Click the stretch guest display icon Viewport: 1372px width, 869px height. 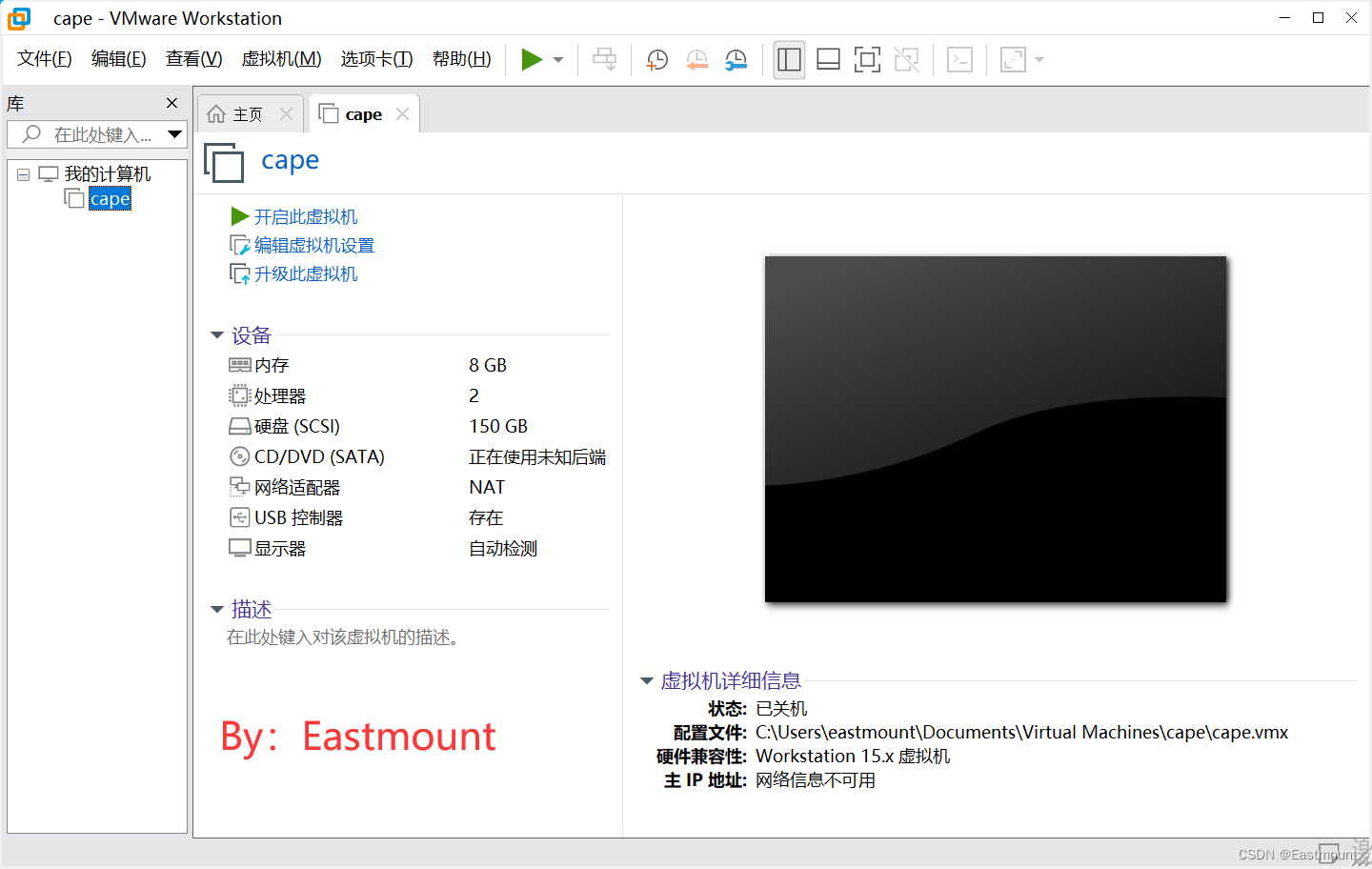pyautogui.click(x=1013, y=60)
